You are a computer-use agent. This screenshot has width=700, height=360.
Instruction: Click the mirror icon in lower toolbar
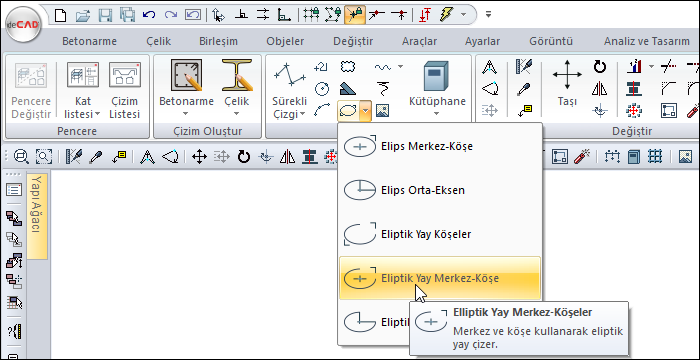pyautogui.click(x=287, y=157)
